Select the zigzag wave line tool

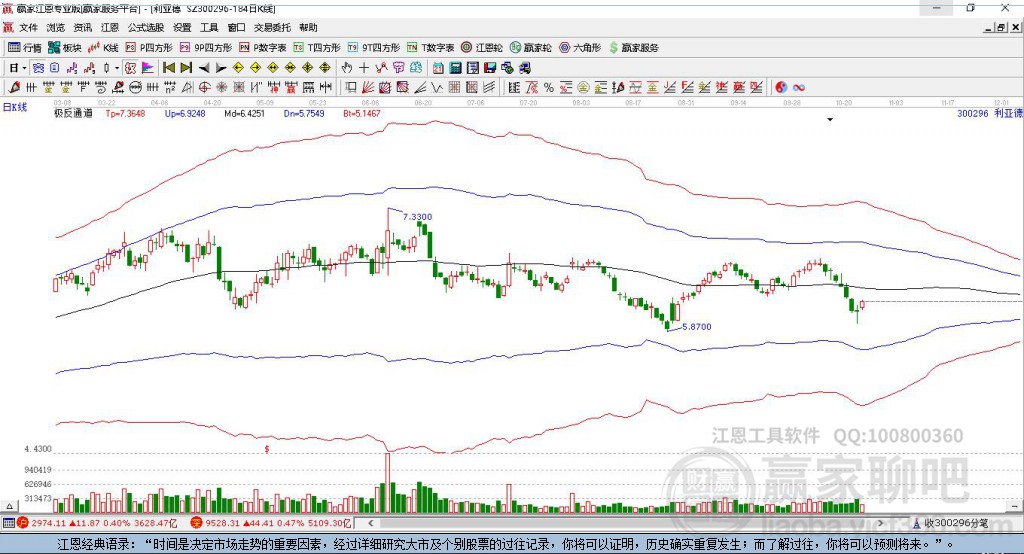[437, 88]
